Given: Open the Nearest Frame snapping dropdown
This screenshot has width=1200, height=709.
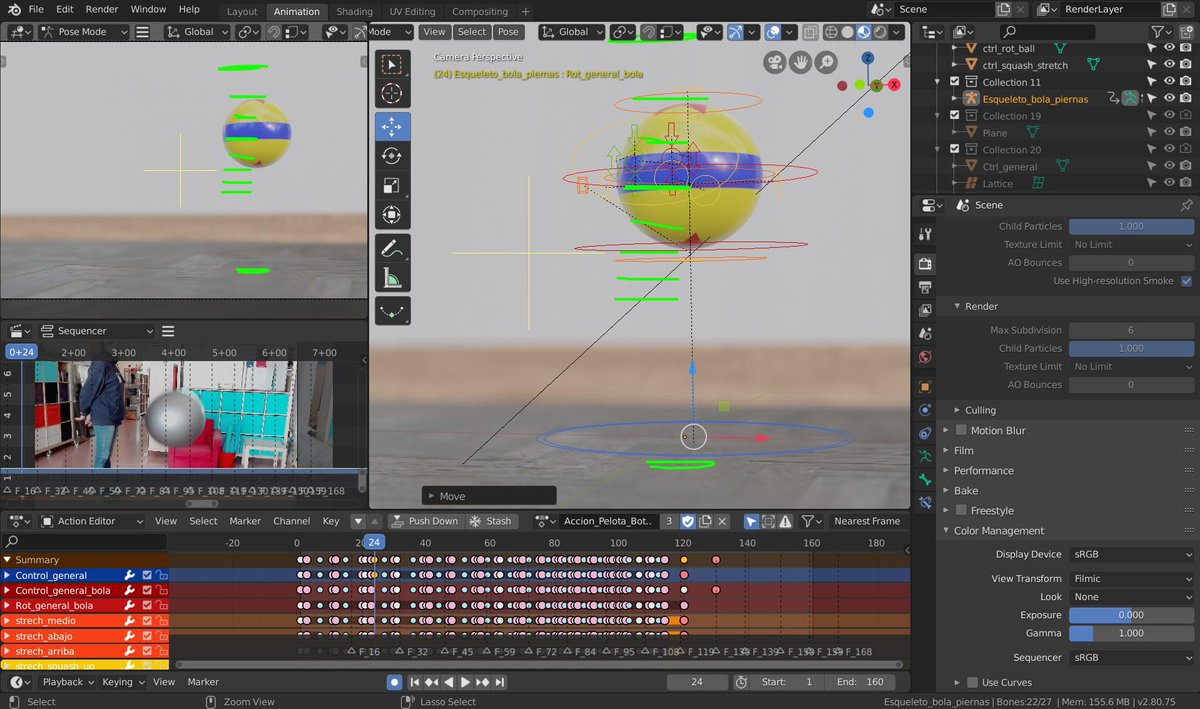Looking at the screenshot, I should pos(868,521).
